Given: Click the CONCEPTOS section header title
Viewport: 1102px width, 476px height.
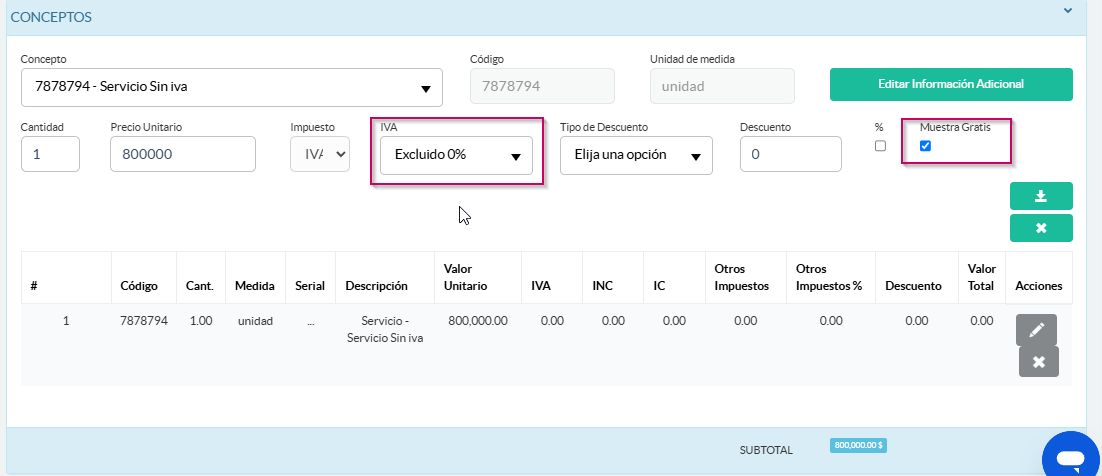Looking at the screenshot, I should click(51, 17).
